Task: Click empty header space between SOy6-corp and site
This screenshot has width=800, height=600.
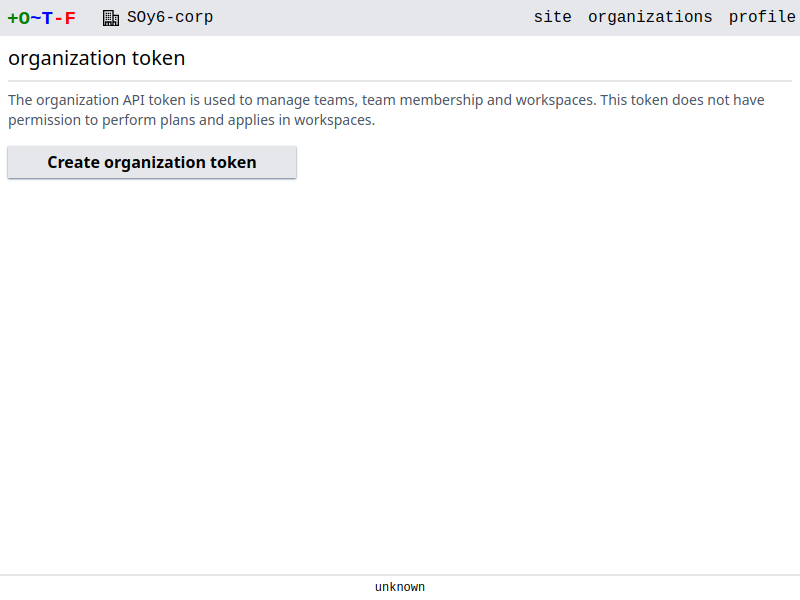Action: point(370,18)
